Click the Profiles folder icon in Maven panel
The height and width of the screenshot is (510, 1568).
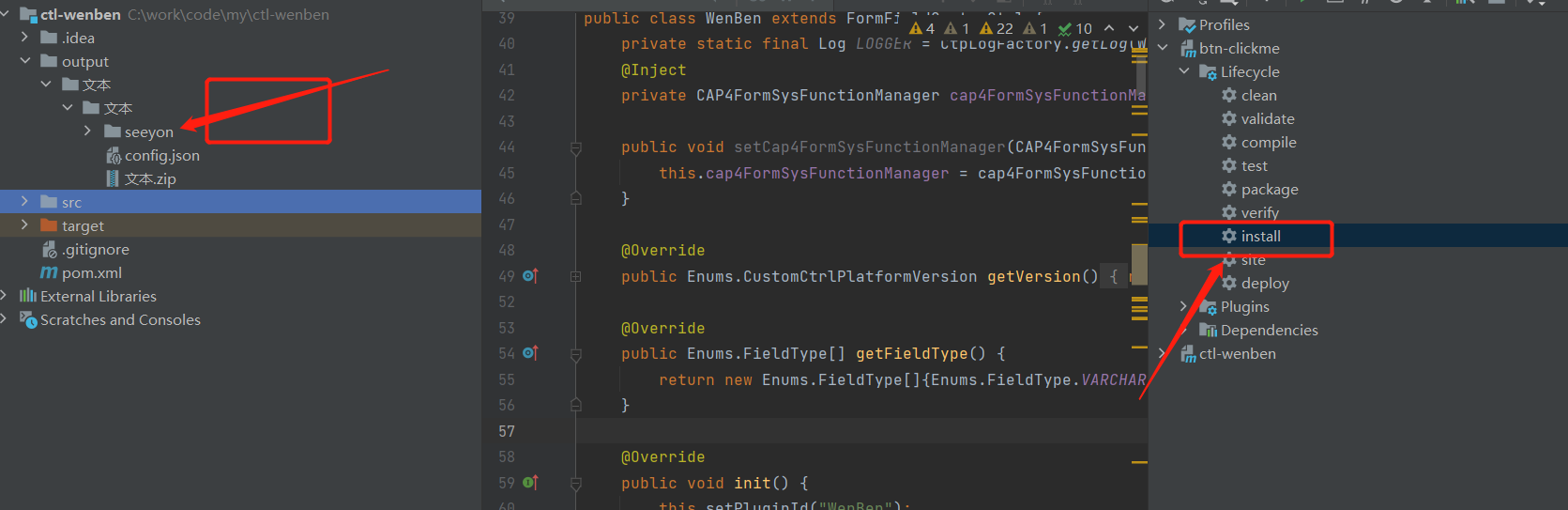[x=1187, y=24]
